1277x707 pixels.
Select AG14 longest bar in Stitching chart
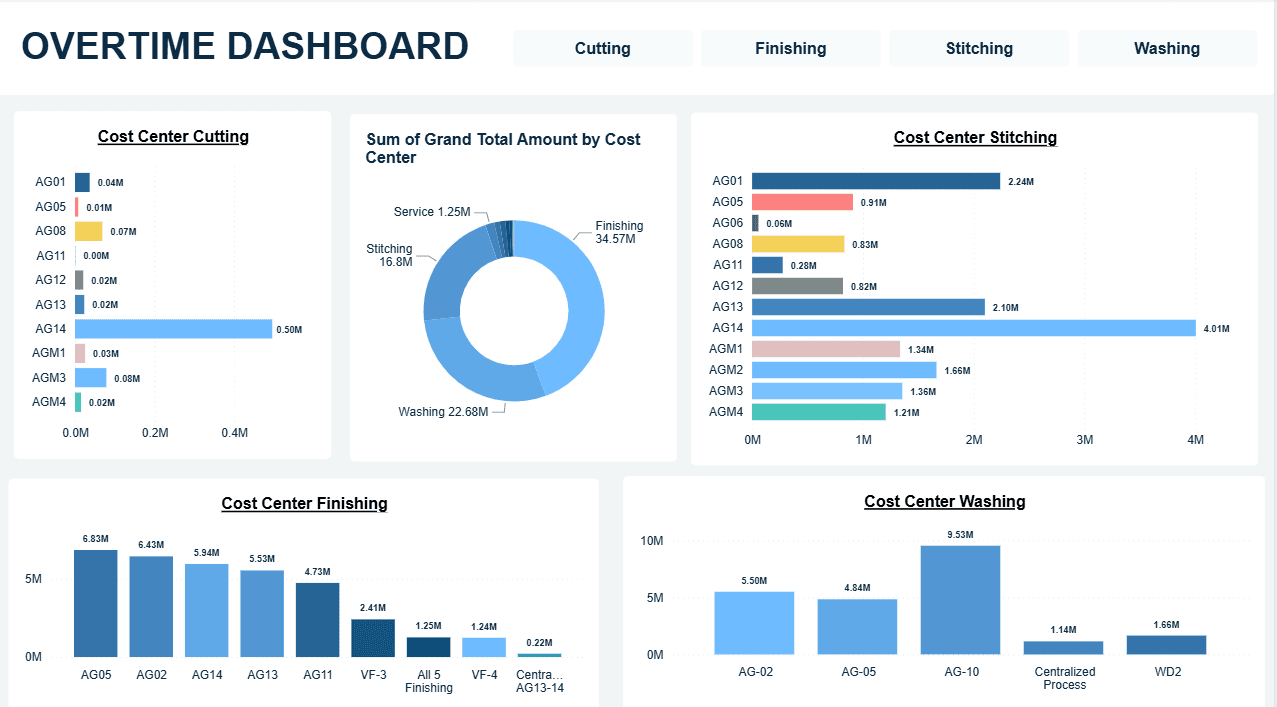[x=974, y=328]
